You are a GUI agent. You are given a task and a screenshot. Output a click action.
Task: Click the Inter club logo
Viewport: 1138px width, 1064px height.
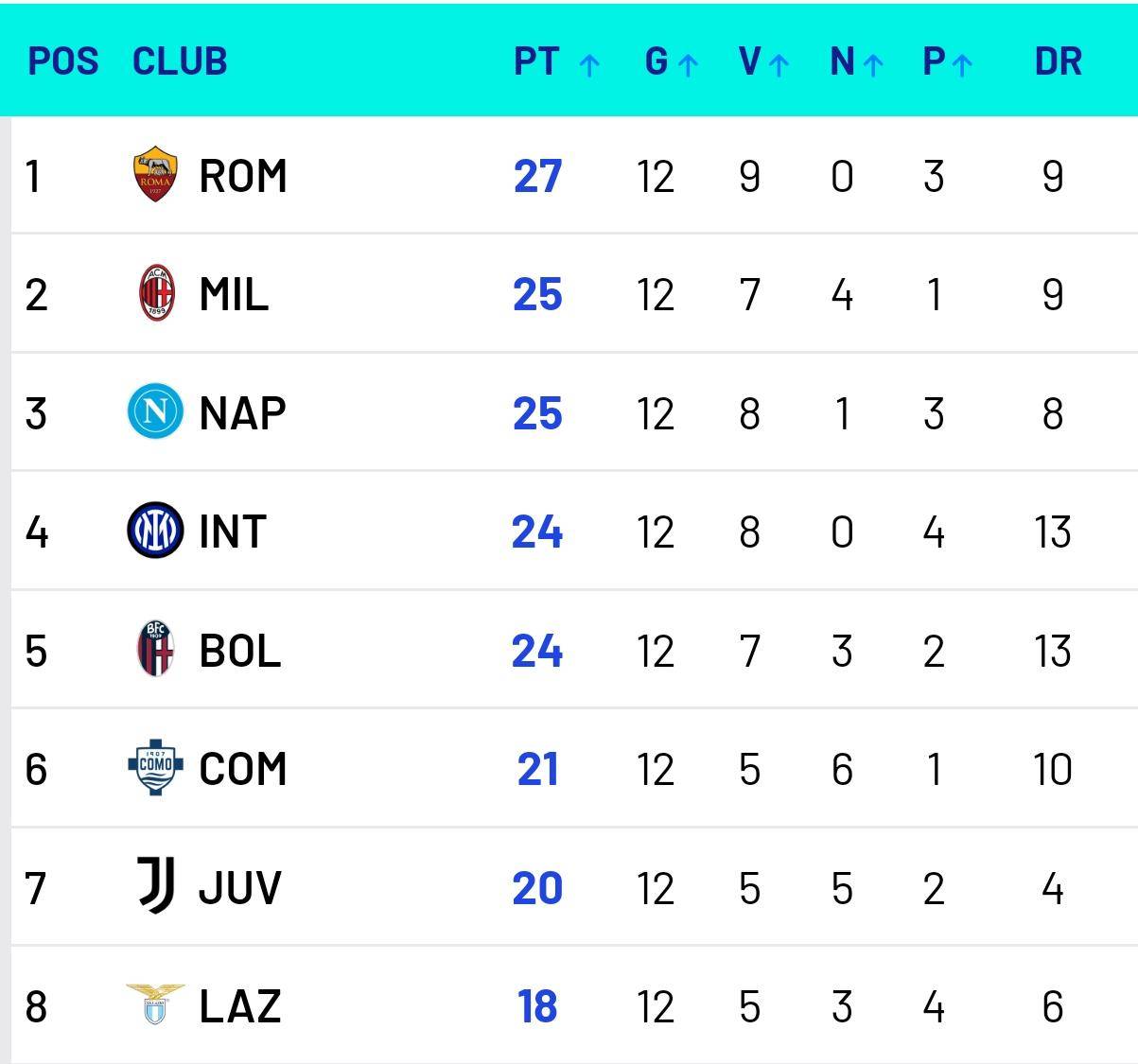pos(155,531)
